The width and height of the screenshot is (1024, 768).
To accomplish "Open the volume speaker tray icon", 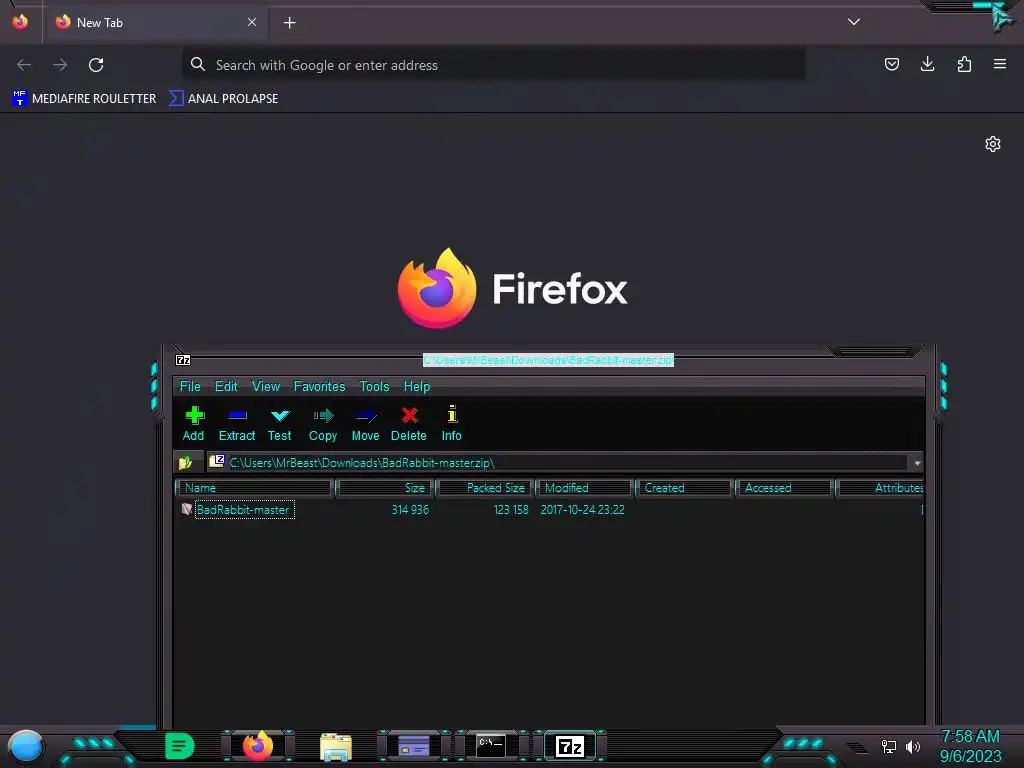I will click(913, 746).
